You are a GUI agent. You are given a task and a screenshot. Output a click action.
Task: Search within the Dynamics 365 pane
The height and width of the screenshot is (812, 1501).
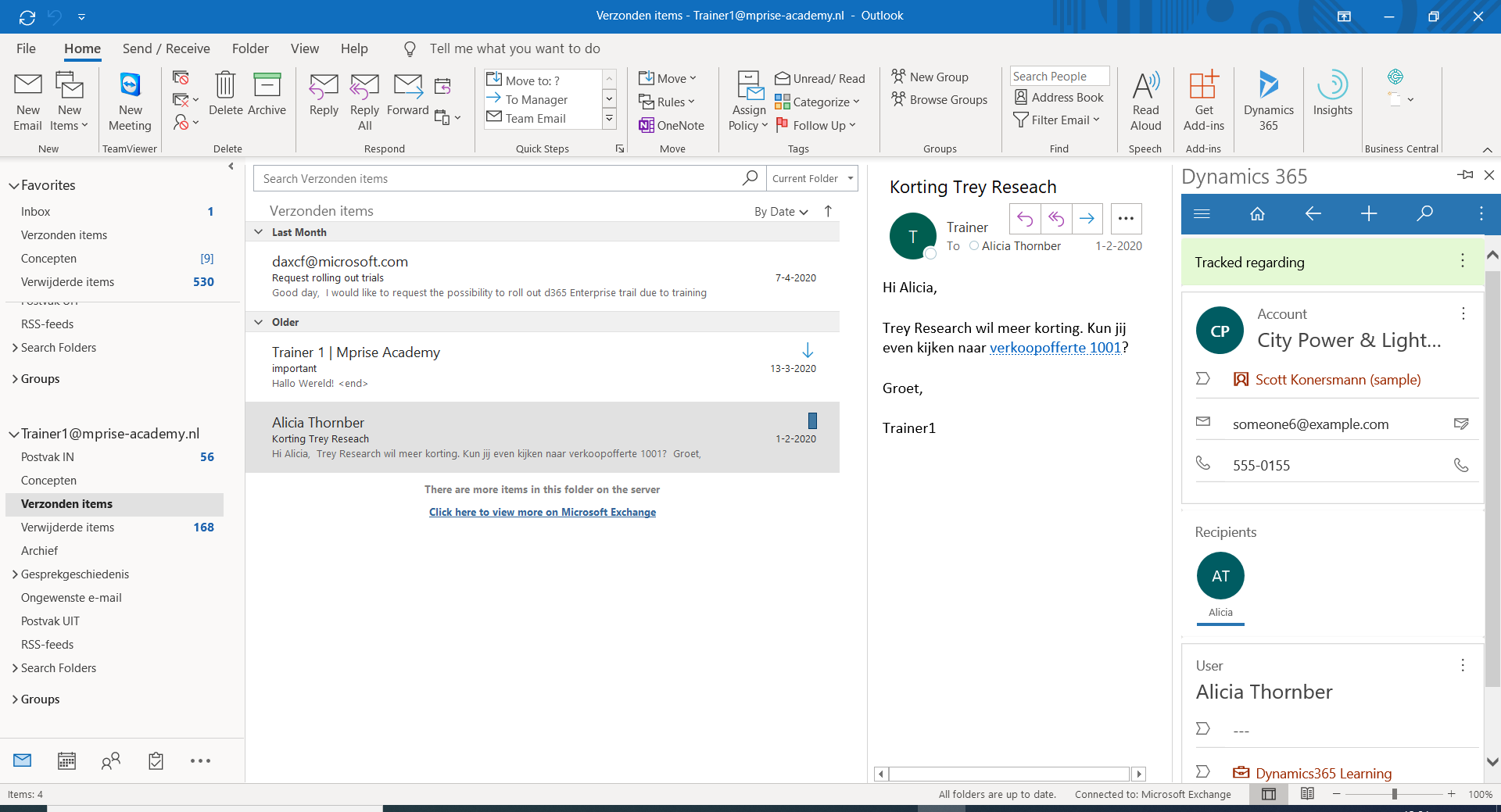coord(1425,213)
